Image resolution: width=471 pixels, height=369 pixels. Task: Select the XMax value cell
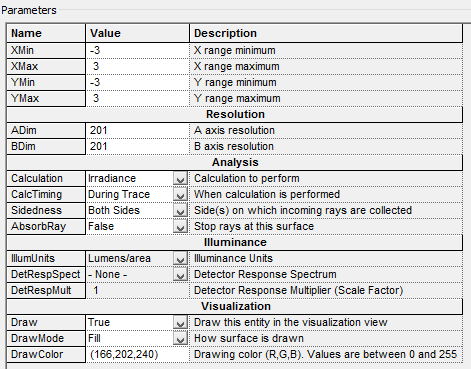[x=137, y=66]
